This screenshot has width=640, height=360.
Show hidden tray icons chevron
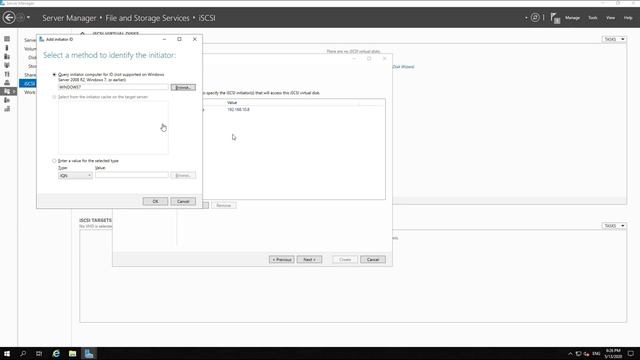[x=570, y=354]
